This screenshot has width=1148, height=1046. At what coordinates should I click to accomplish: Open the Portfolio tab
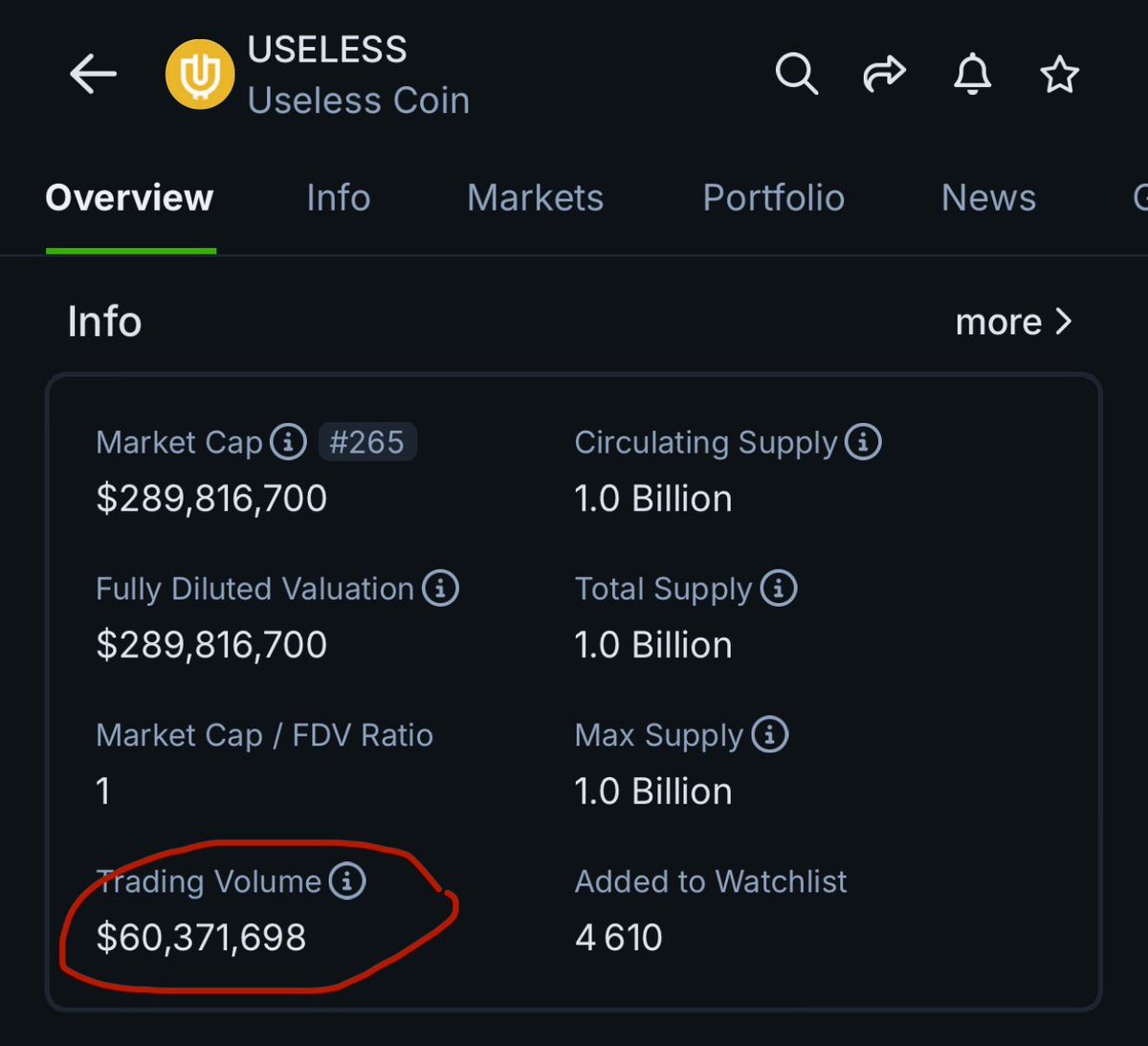[x=773, y=198]
